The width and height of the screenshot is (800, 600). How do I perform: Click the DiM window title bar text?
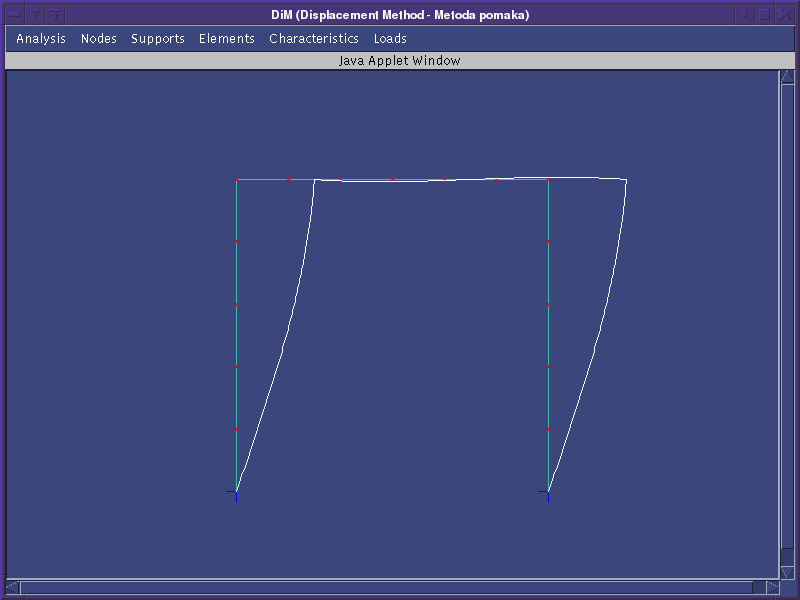pyautogui.click(x=400, y=15)
